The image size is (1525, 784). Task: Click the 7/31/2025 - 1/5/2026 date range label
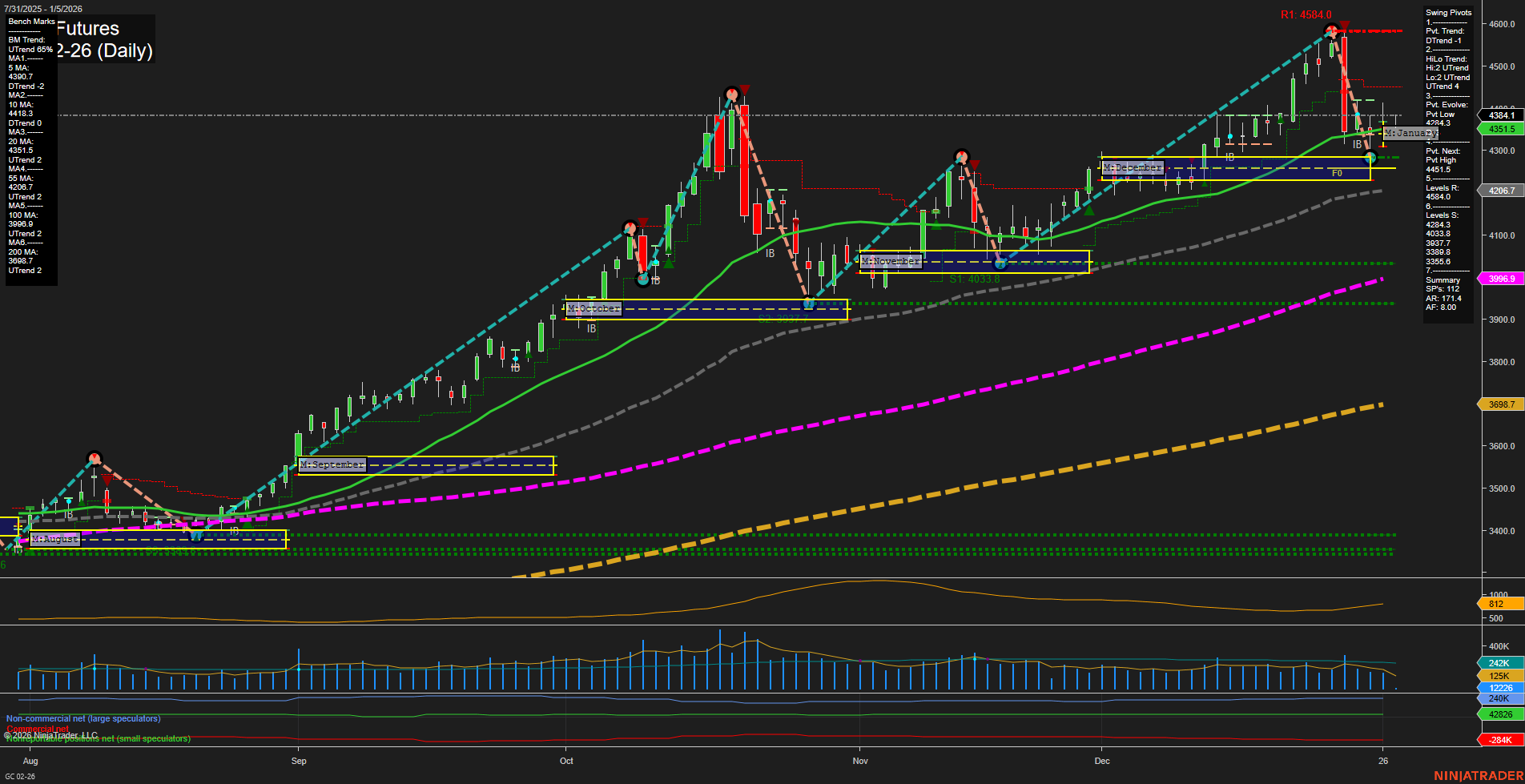(42, 9)
